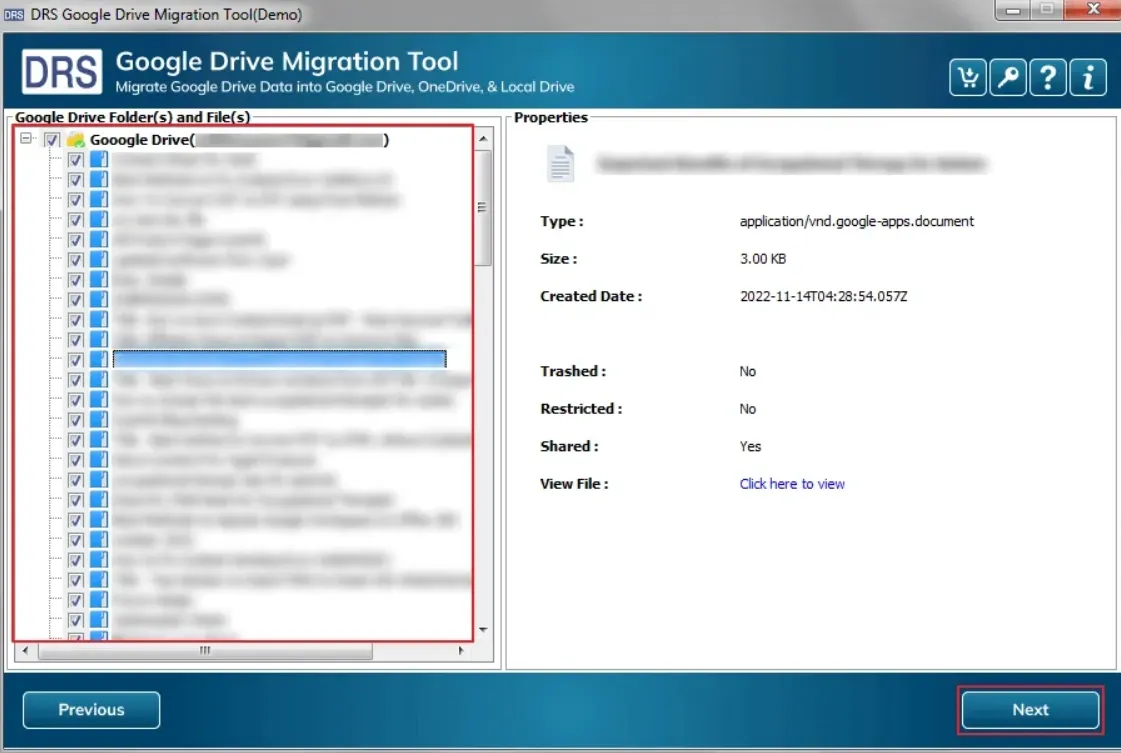
Task: Select the highlighted file in tree
Action: [x=279, y=360]
